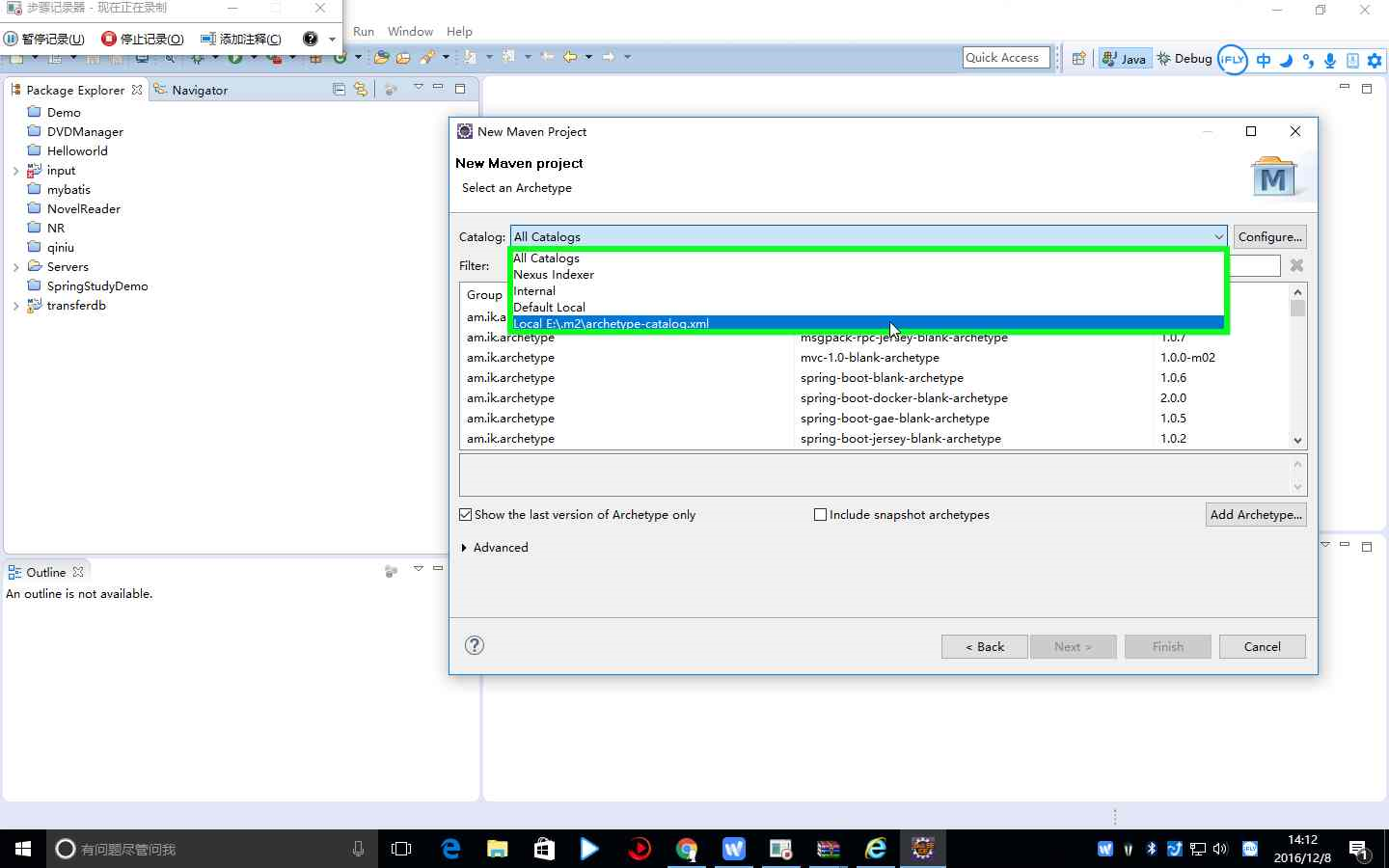Open help in New Maven Project dialog
Viewport: 1389px width, 868px height.
[475, 645]
